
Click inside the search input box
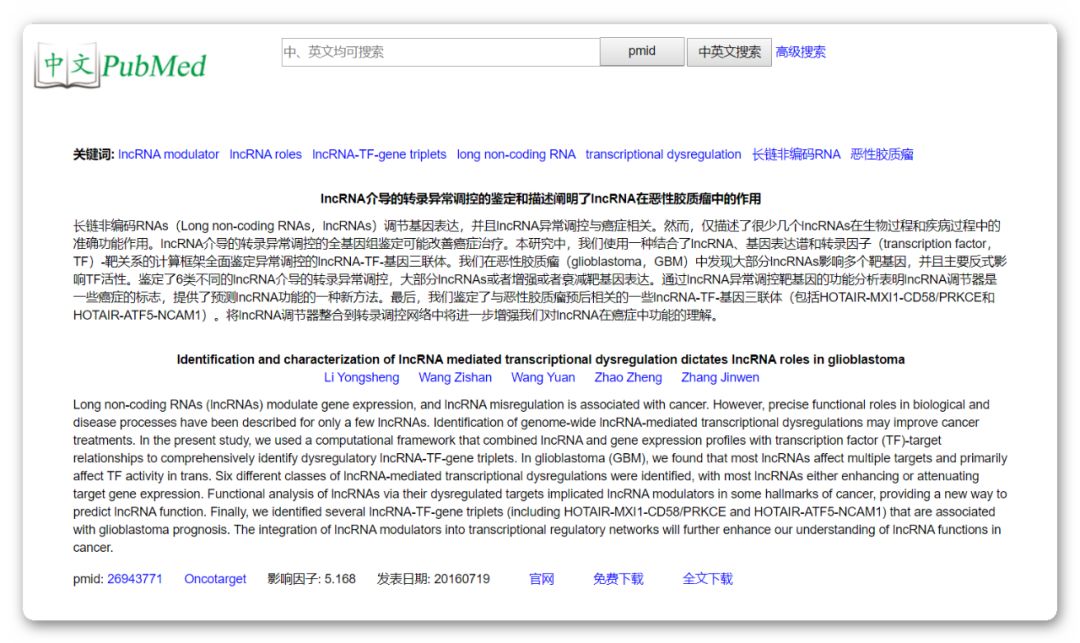click(x=440, y=51)
